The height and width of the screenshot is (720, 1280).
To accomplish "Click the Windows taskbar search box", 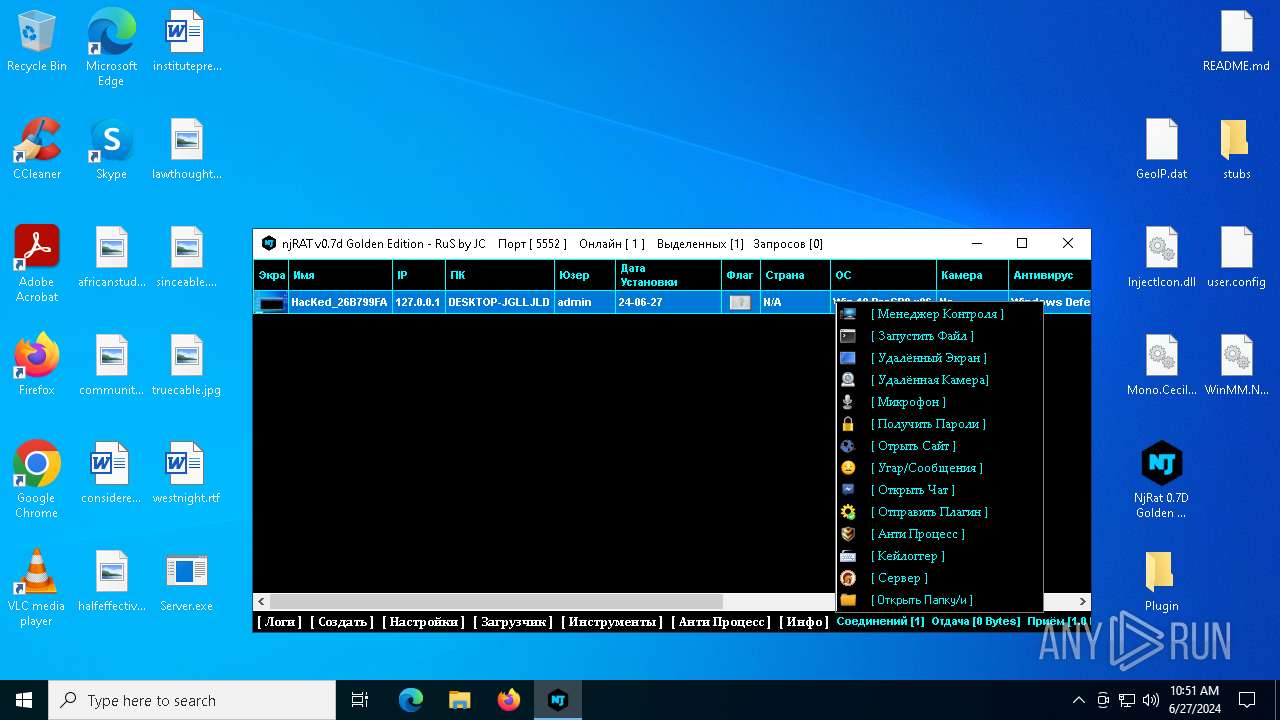I will 192,700.
